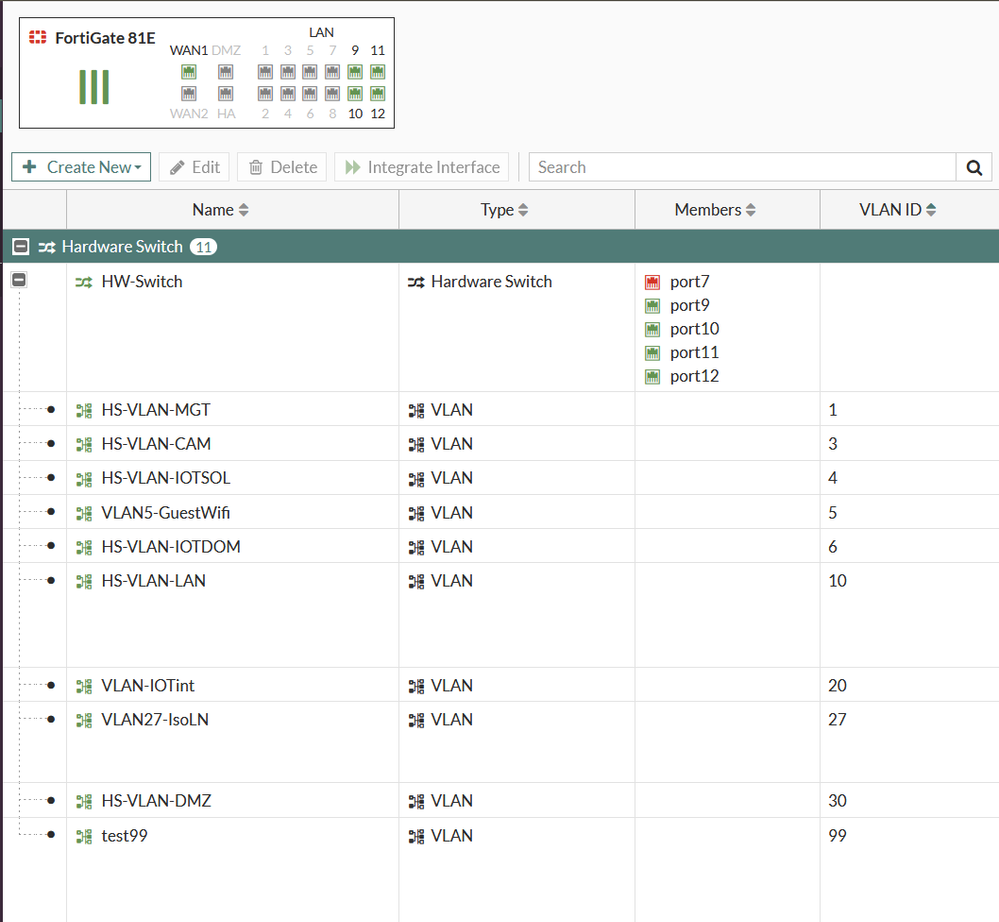
Task: Click the DMZ port icon in faceplate
Action: coord(226,71)
